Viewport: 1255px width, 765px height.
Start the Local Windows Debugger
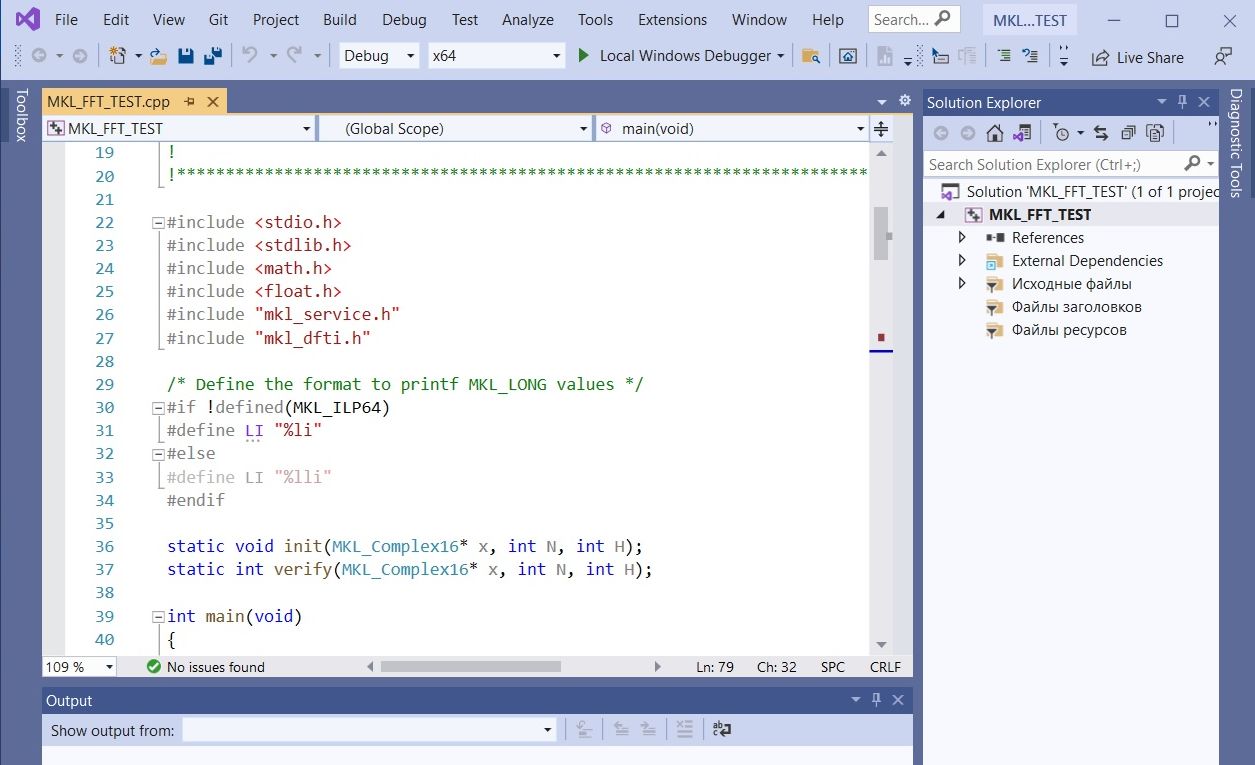[680, 56]
